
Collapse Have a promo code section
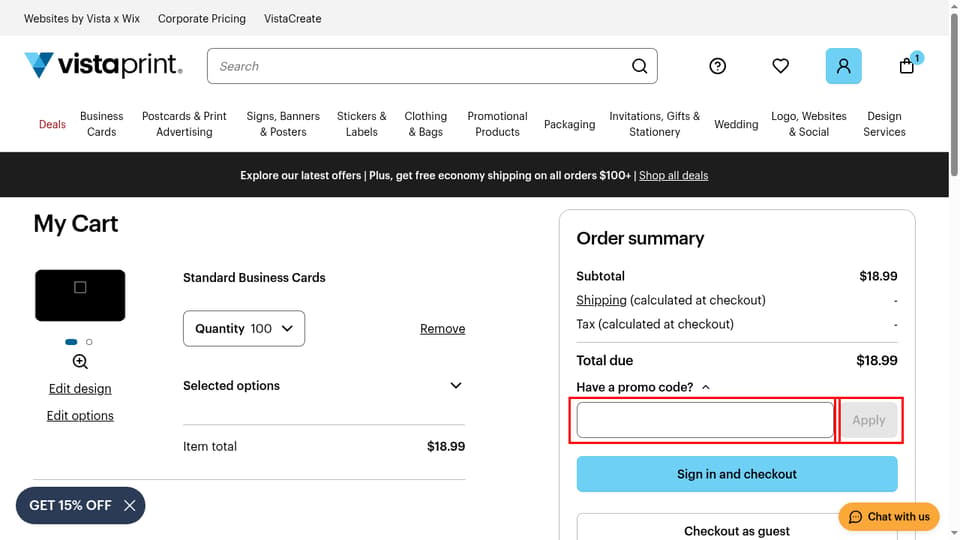(x=643, y=387)
